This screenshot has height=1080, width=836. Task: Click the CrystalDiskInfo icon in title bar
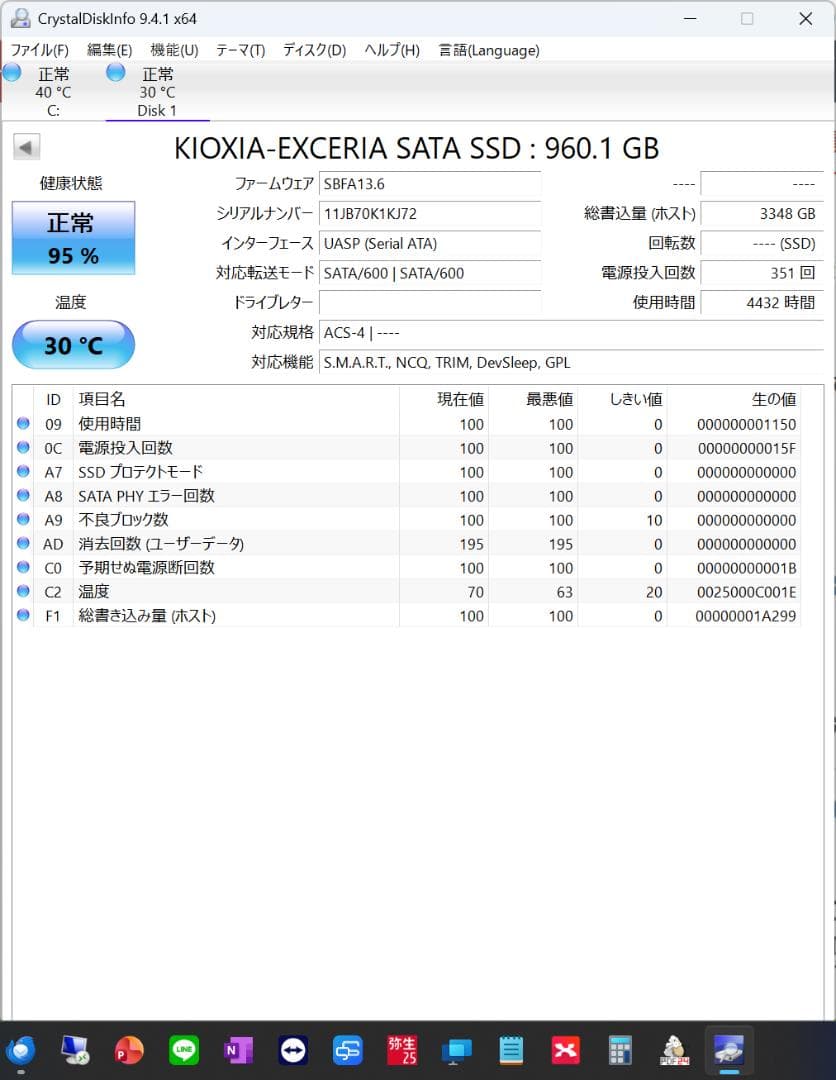pyautogui.click(x=21, y=18)
